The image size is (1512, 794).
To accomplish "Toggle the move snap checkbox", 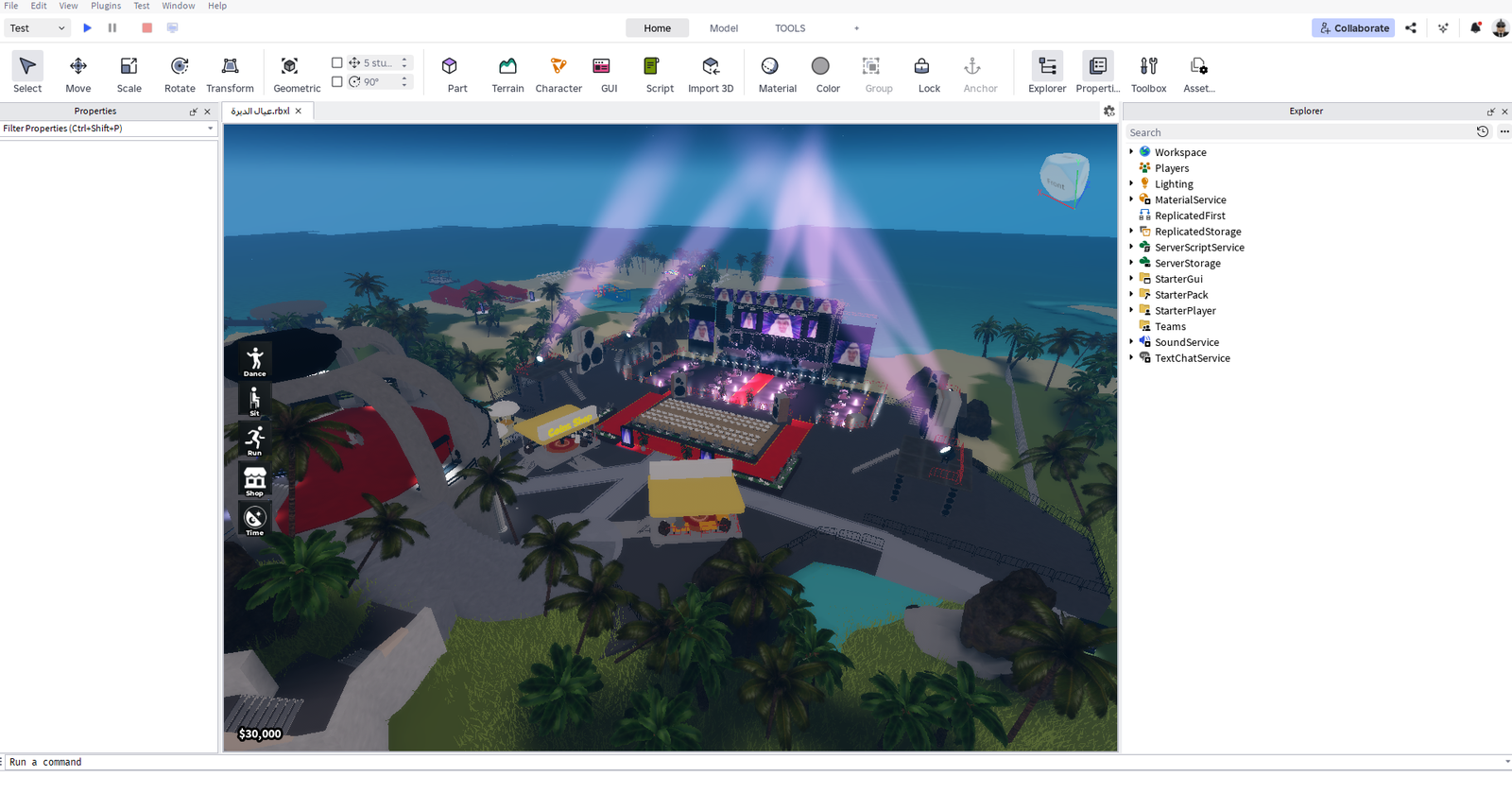I will (336, 62).
